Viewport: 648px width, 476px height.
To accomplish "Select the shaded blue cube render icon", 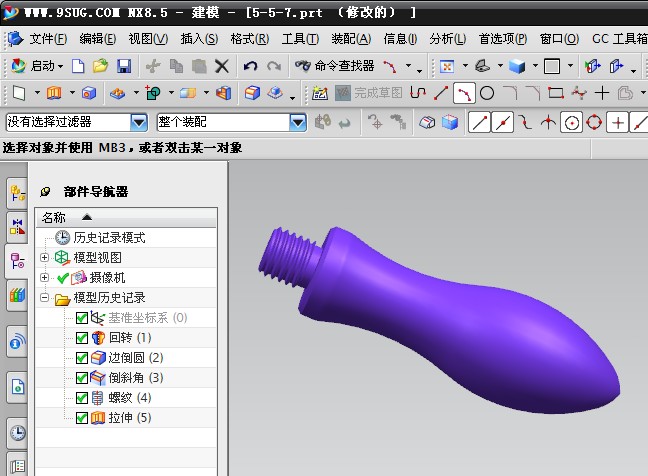I will point(517,66).
